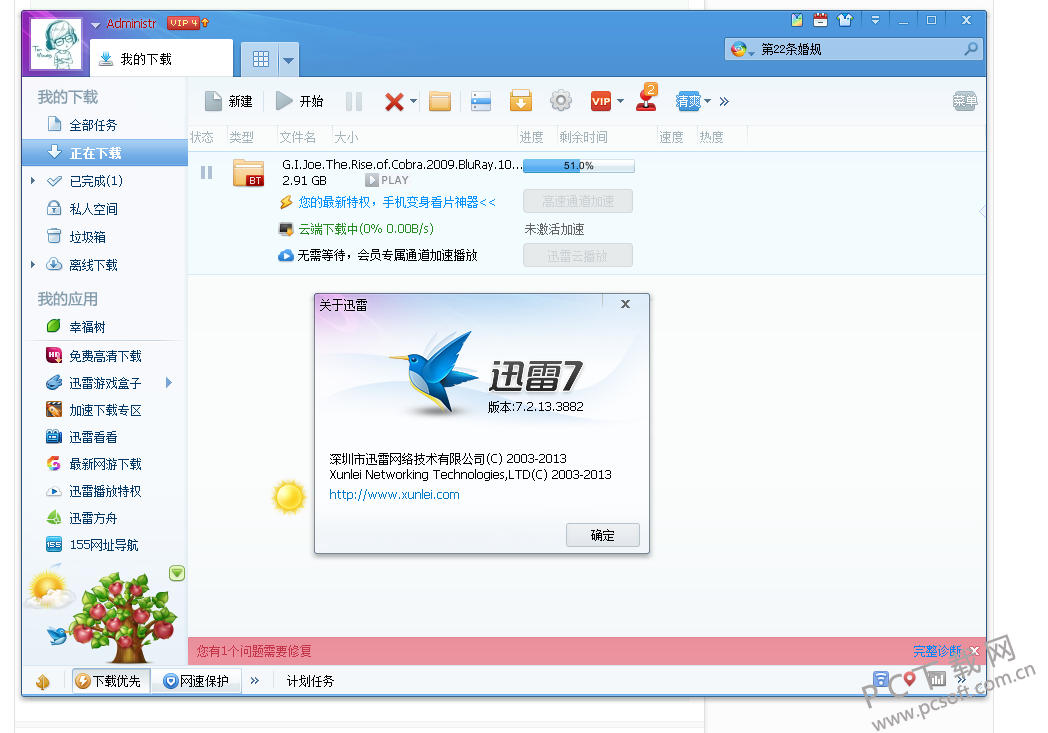The image size is (1048, 733).
Task: Pause the G.I.Joe task using its row pause icon
Action: [x=207, y=173]
